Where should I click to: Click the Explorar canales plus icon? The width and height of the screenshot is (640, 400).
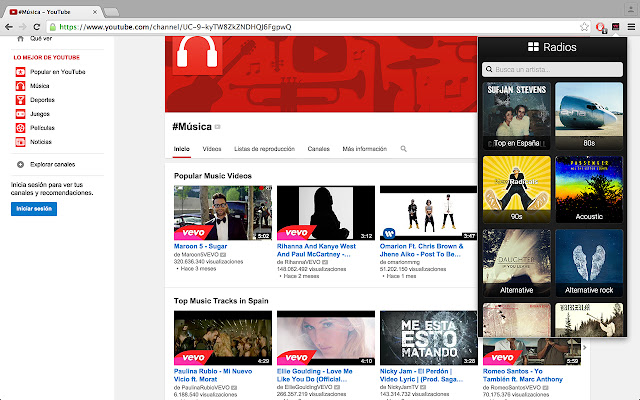pos(20,164)
